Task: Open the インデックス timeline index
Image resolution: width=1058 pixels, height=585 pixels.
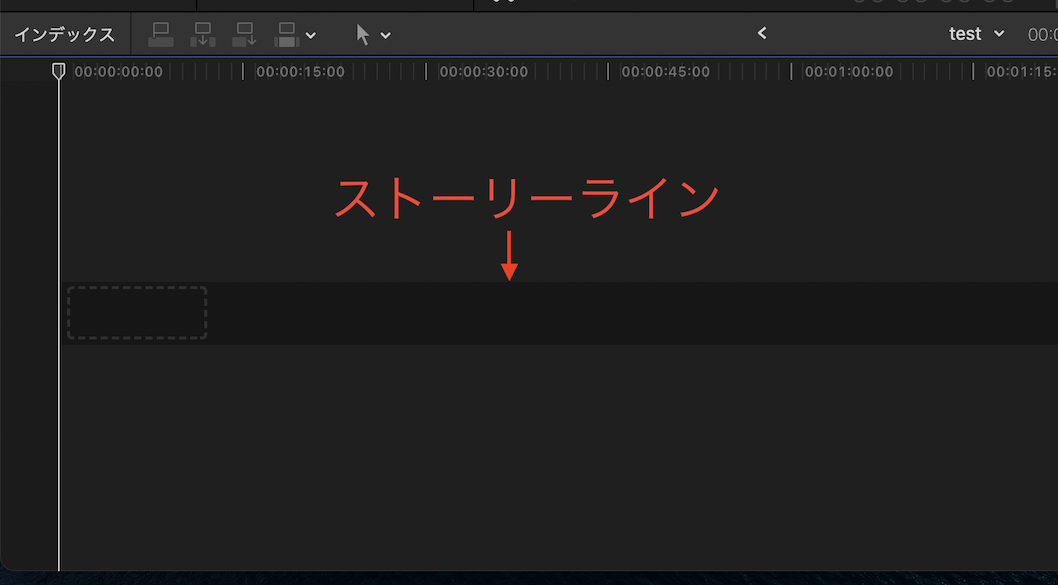Action: coord(65,34)
